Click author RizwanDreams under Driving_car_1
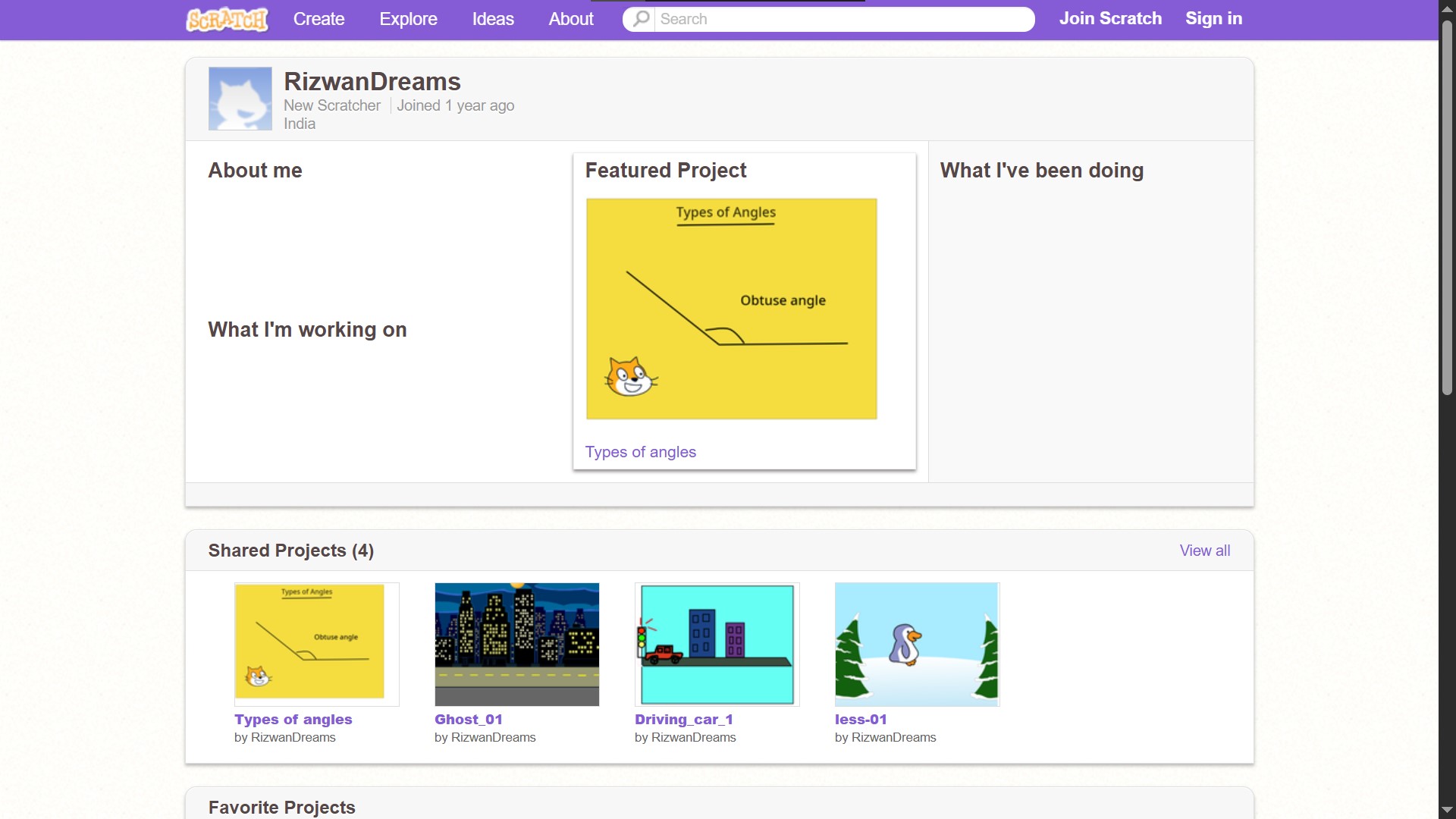Viewport: 1456px width, 819px height. point(693,737)
